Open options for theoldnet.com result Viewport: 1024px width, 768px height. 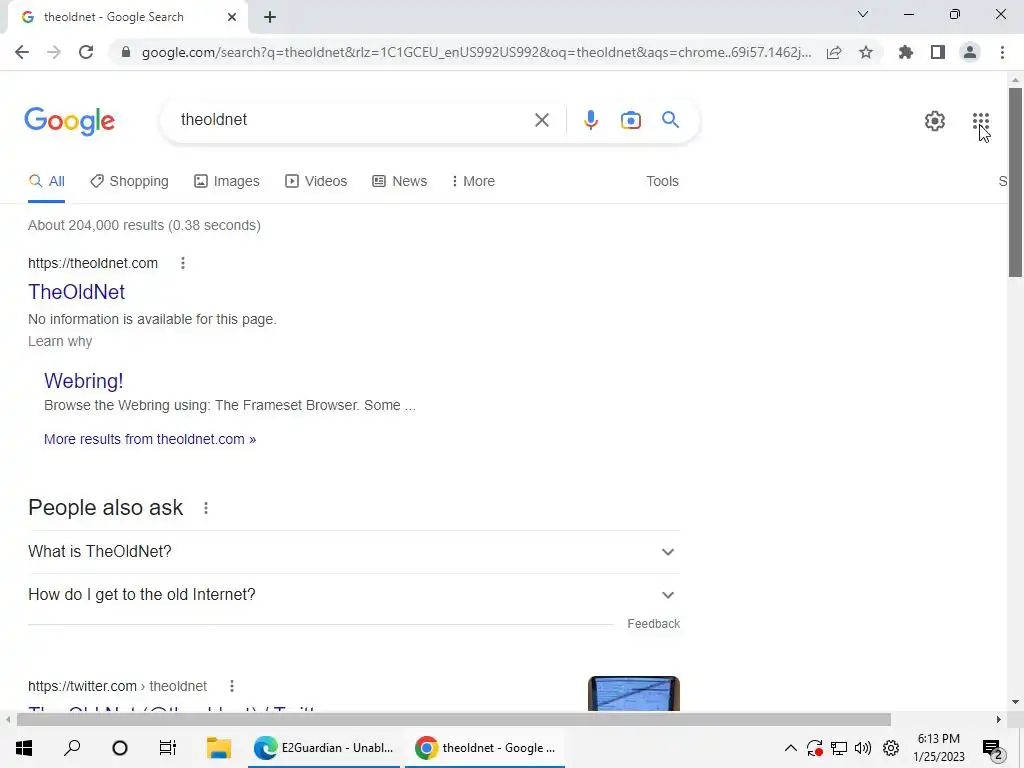coord(183,263)
